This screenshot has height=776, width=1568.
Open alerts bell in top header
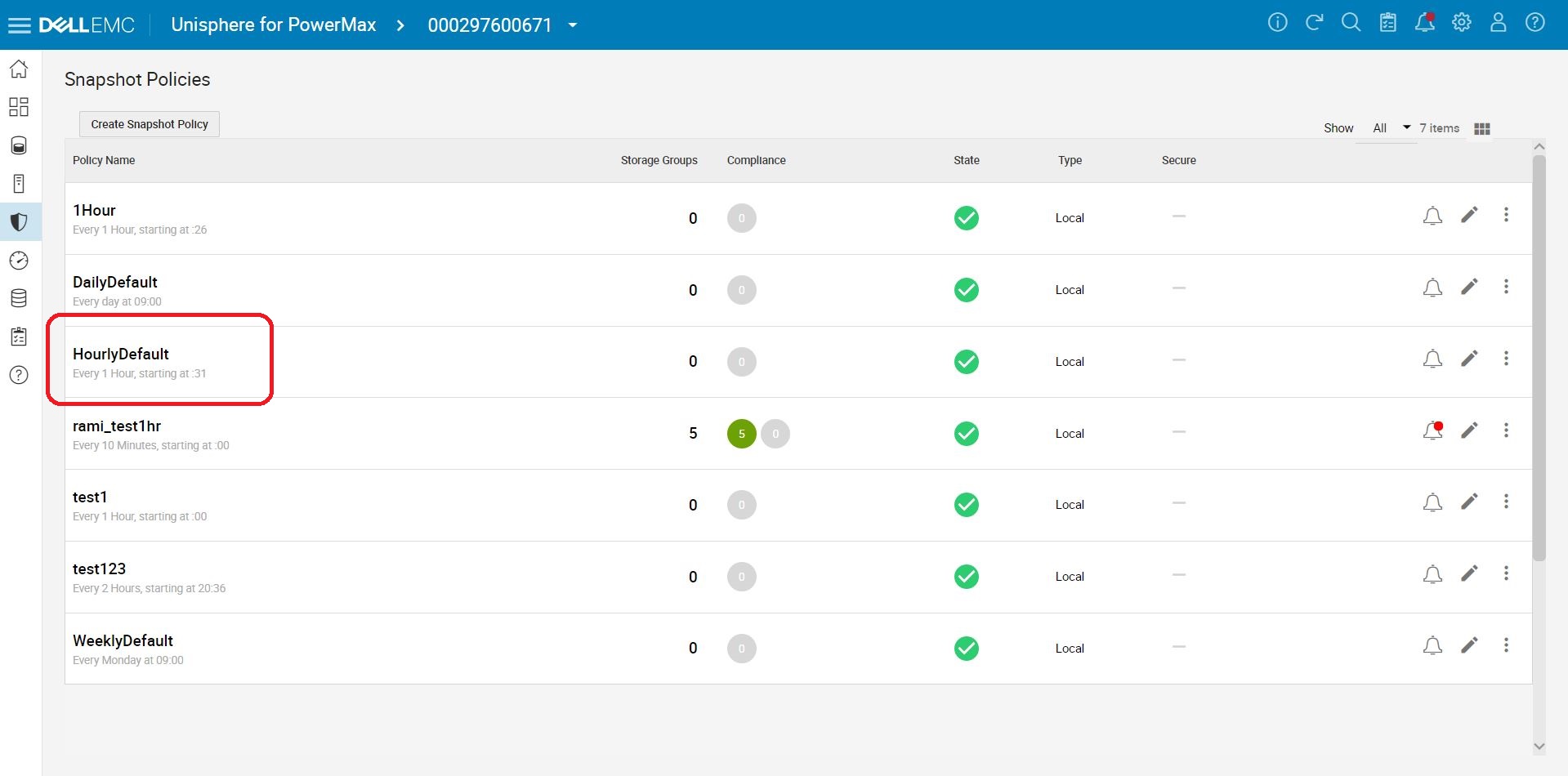tap(1425, 23)
